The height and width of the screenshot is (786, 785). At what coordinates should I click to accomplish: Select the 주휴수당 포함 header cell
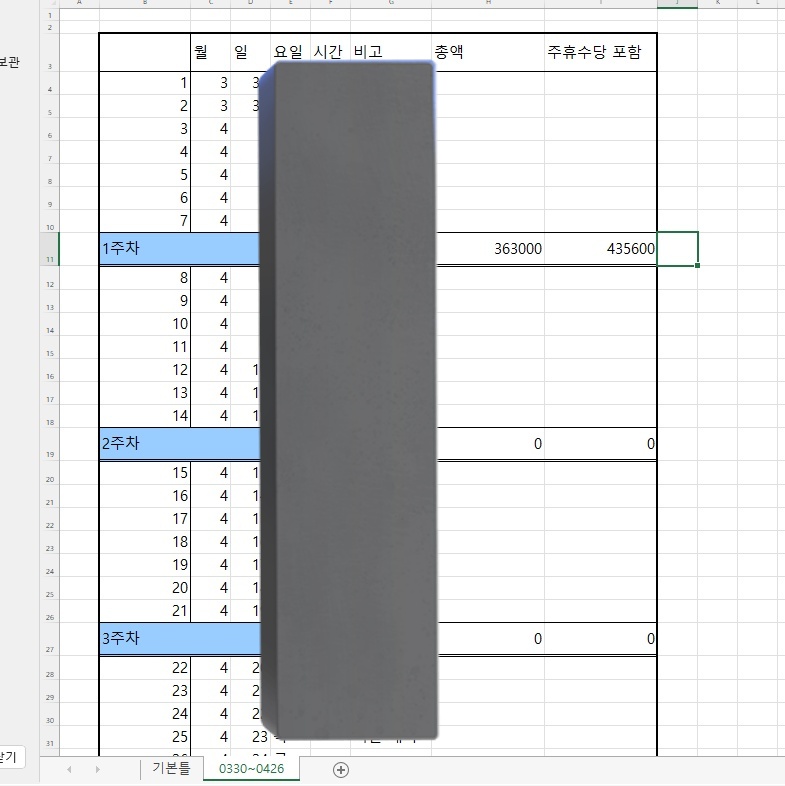(601, 52)
